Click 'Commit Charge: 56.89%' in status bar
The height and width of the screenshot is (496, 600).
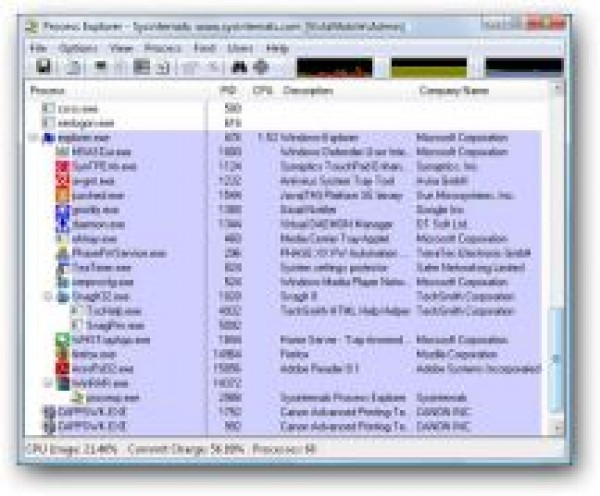pyautogui.click(x=186, y=449)
